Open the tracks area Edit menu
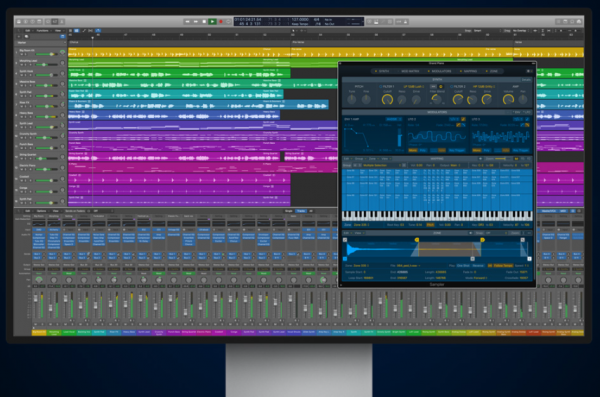 pos(28,31)
